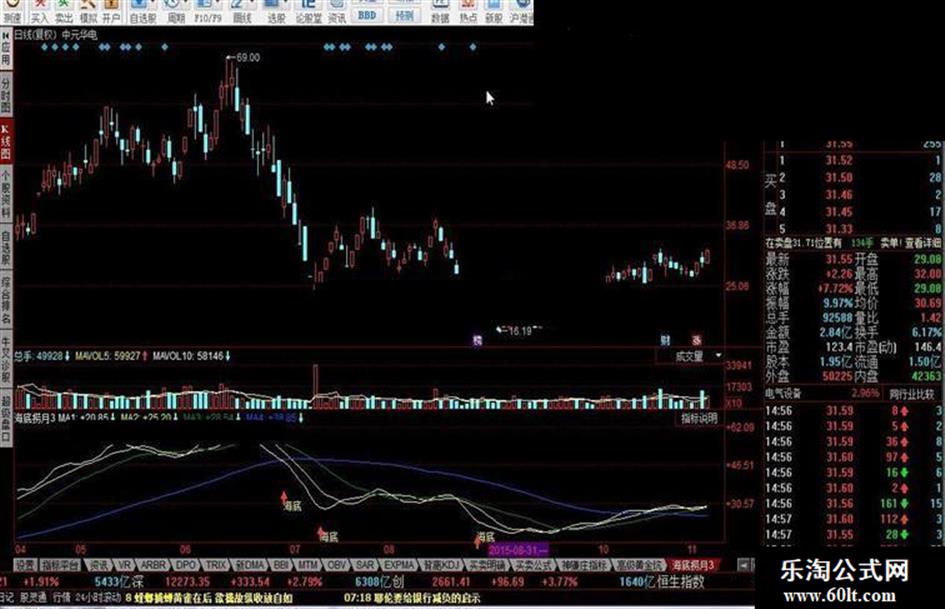Screen dimensions: 945x609
Task: Open the 个股资料 sidebar tab
Action: 5,194
